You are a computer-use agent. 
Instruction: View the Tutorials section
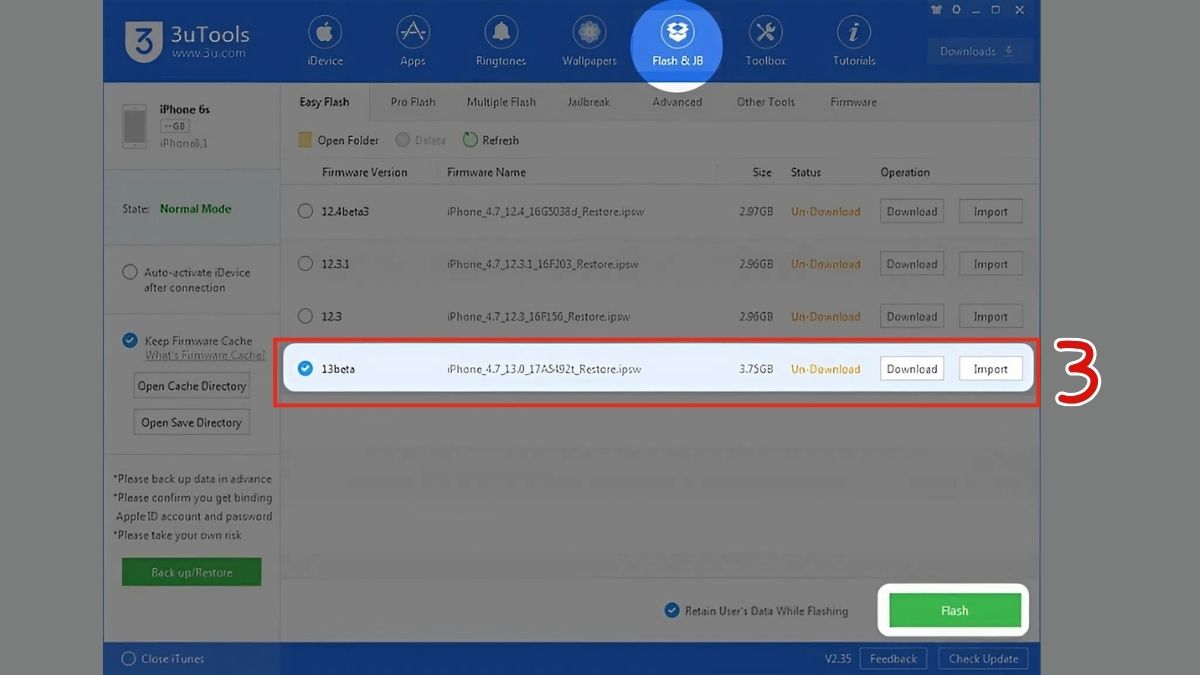tap(852, 40)
